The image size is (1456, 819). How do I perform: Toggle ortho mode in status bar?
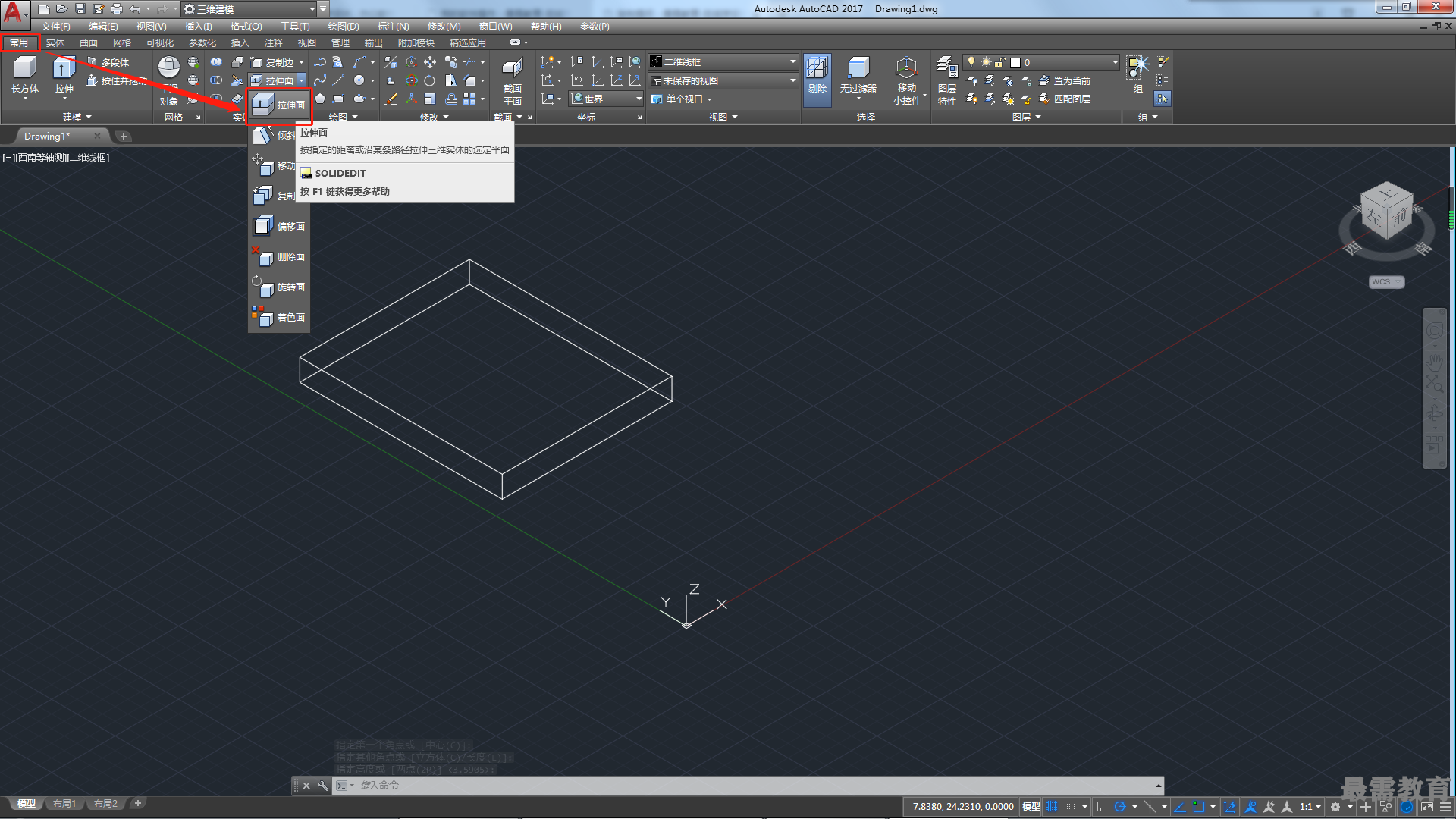[x=1102, y=807]
